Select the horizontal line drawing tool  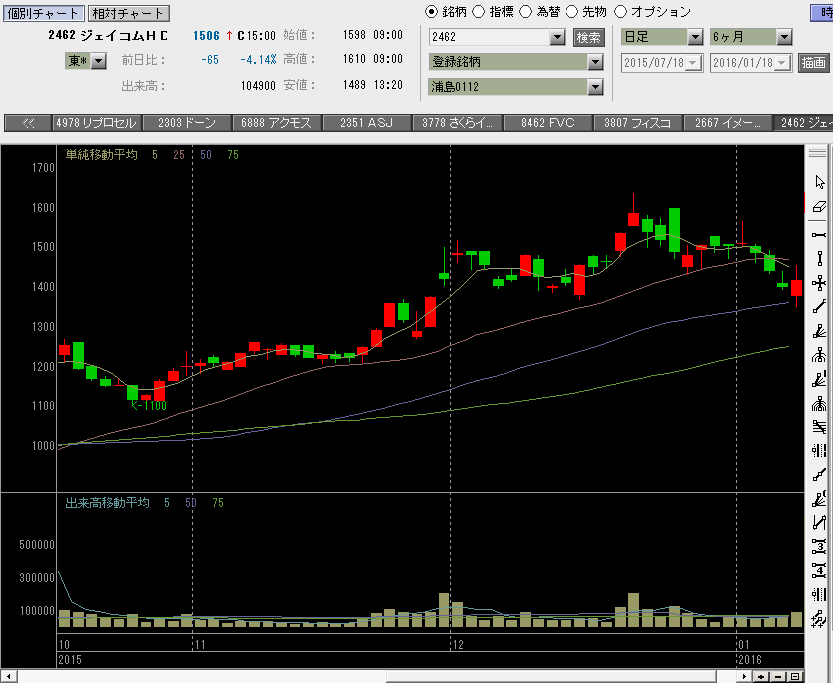tap(819, 235)
